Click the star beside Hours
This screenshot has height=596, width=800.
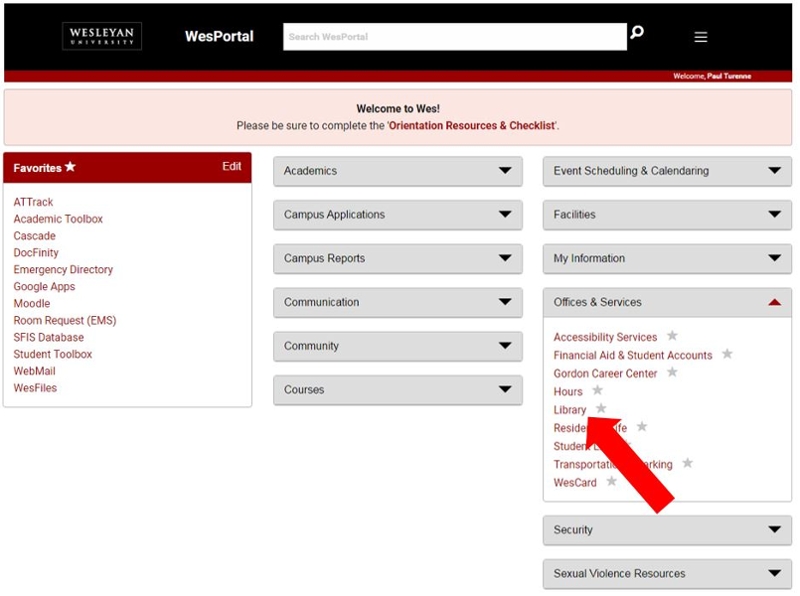597,390
